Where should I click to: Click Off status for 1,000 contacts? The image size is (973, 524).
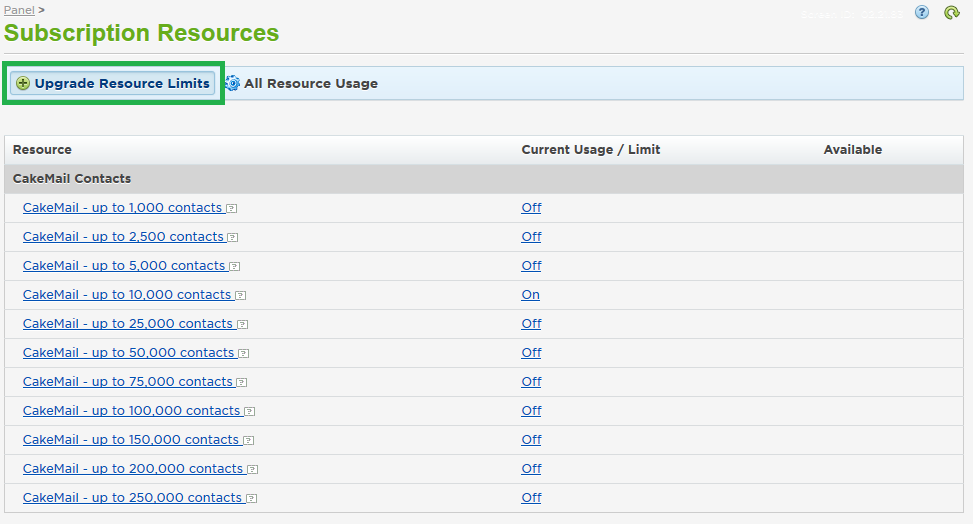pyautogui.click(x=531, y=207)
